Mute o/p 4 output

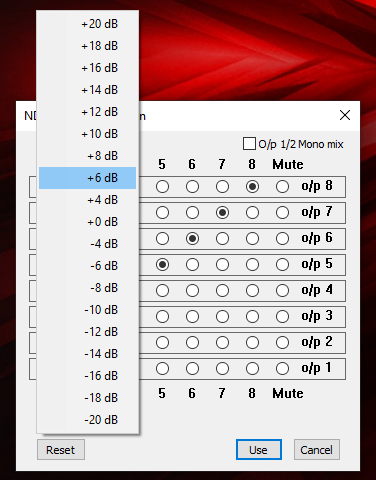282,291
